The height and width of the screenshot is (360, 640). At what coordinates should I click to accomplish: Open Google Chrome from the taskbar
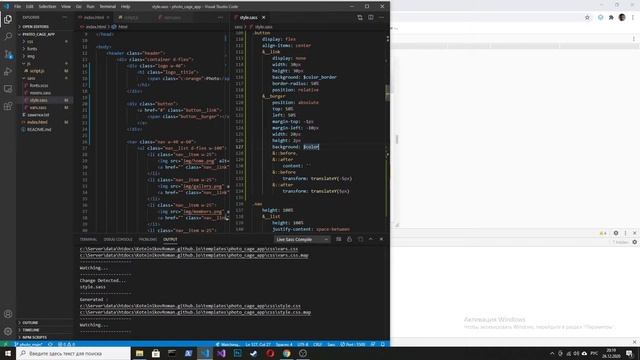(287, 353)
